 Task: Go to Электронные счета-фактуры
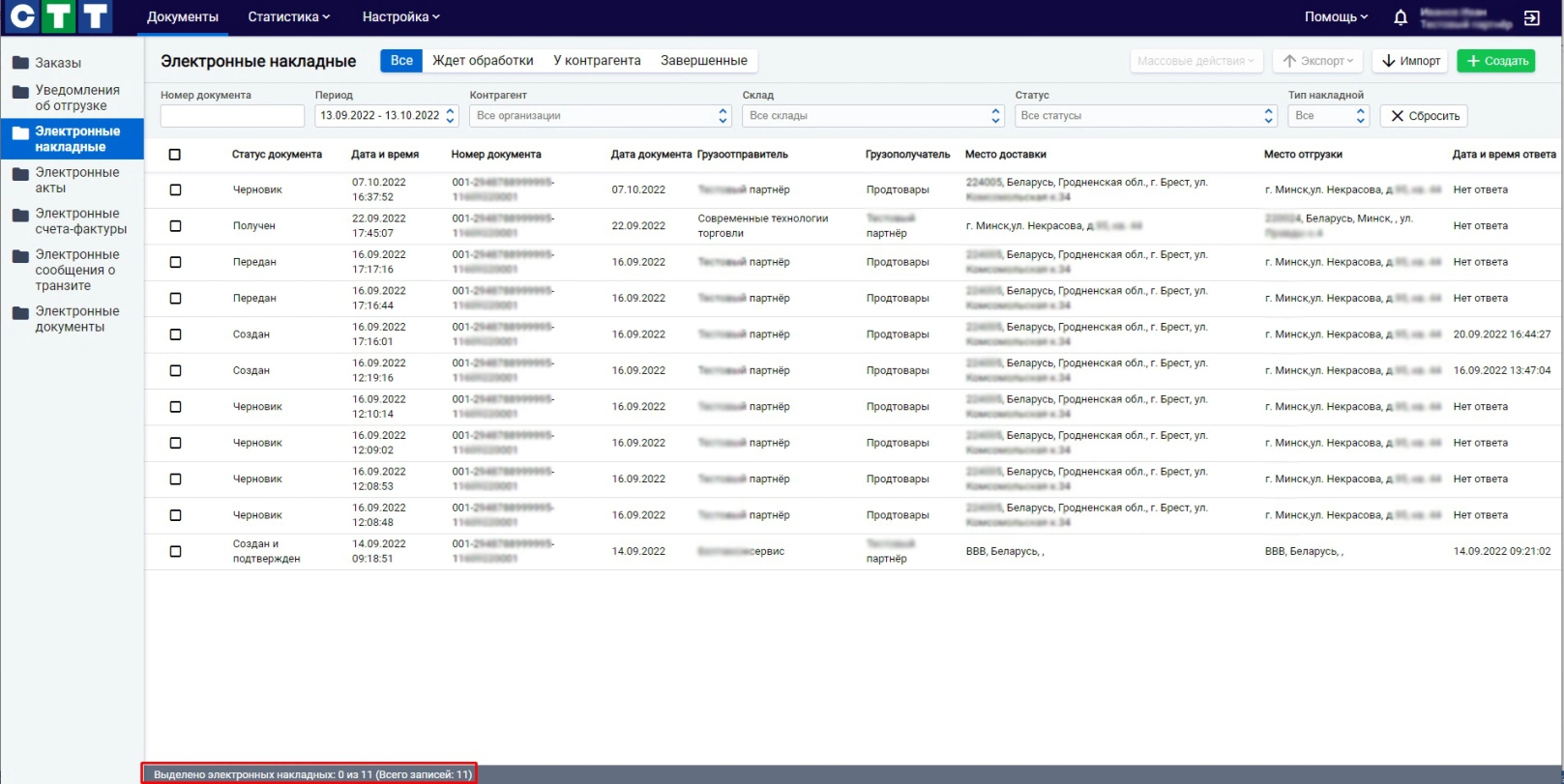(x=73, y=221)
